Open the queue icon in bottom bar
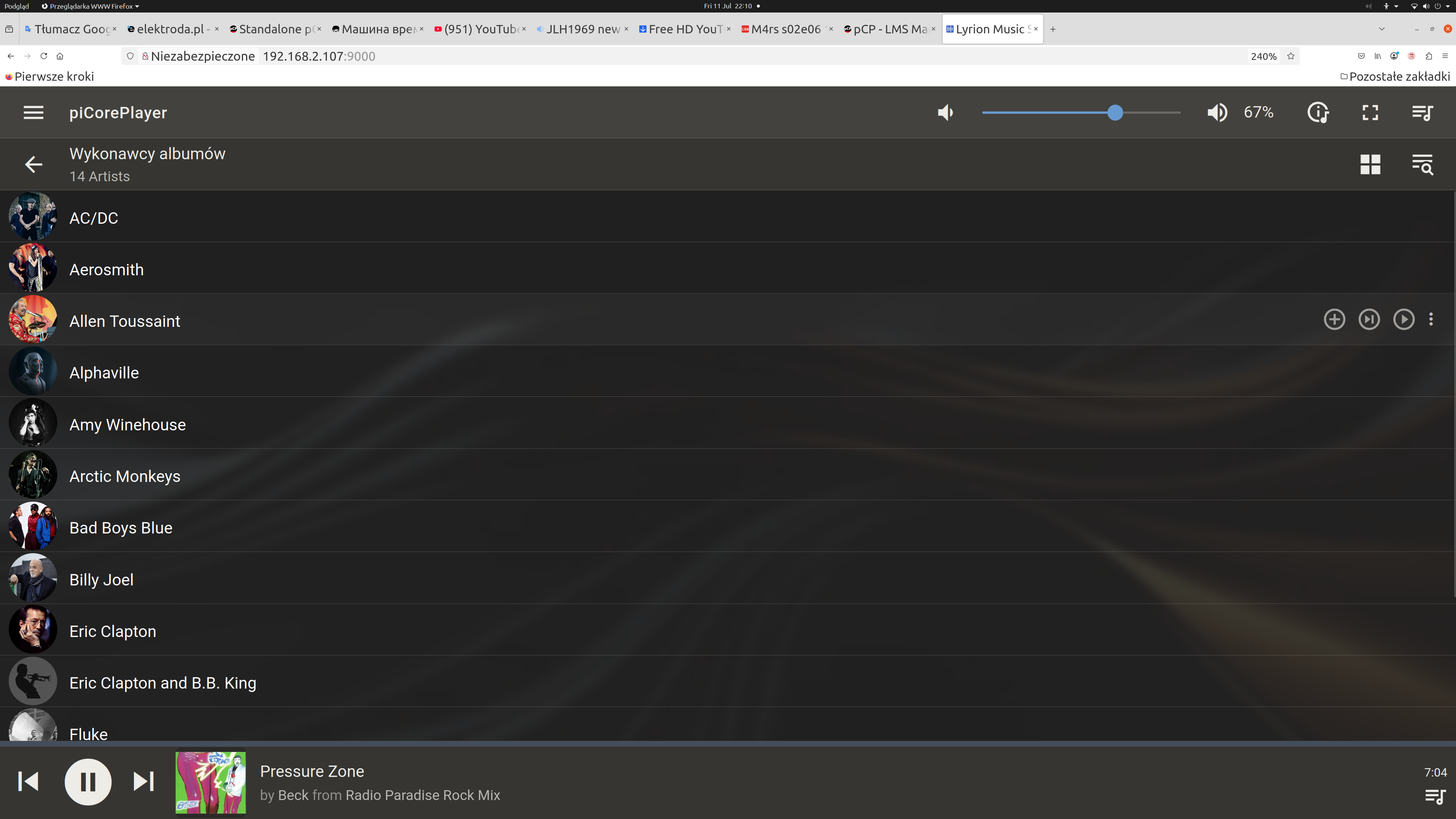Viewport: 1456px width, 819px height. (1435, 797)
